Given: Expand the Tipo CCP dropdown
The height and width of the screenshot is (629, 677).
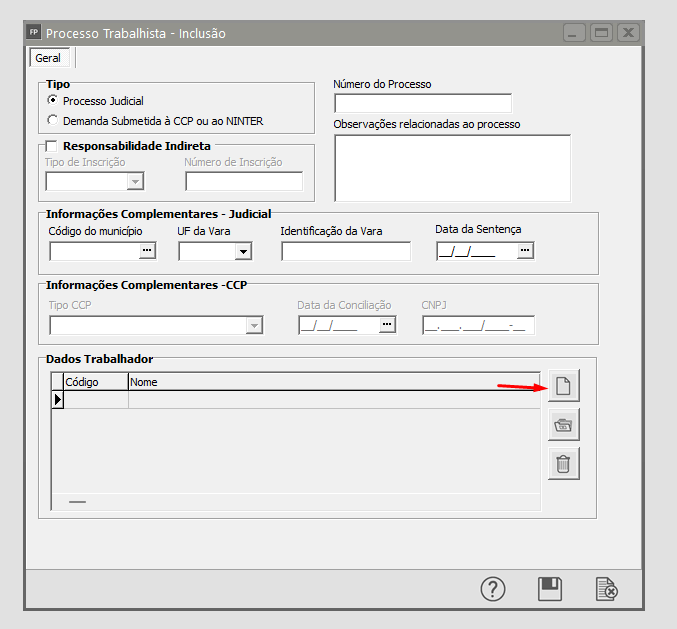Looking at the screenshot, I should [254, 326].
